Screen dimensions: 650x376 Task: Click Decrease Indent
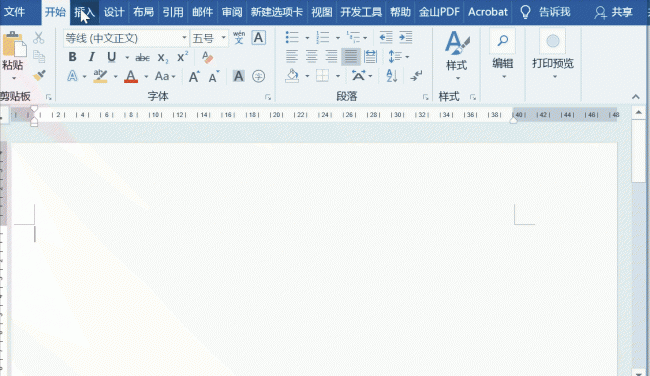386,37
